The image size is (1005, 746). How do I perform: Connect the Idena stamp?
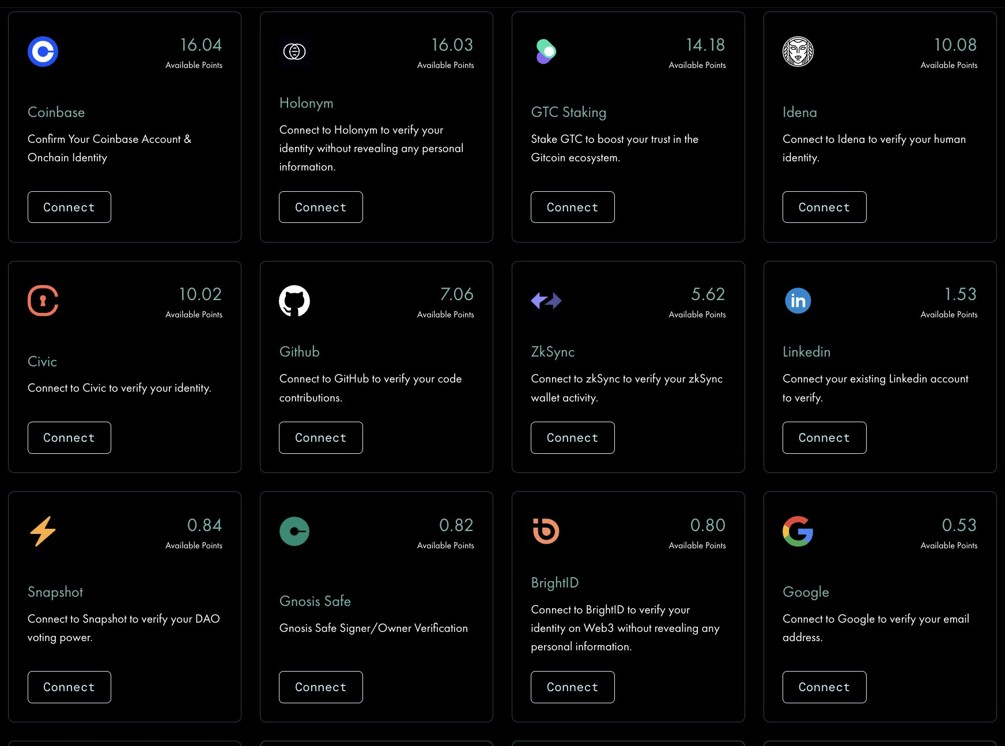[824, 207]
